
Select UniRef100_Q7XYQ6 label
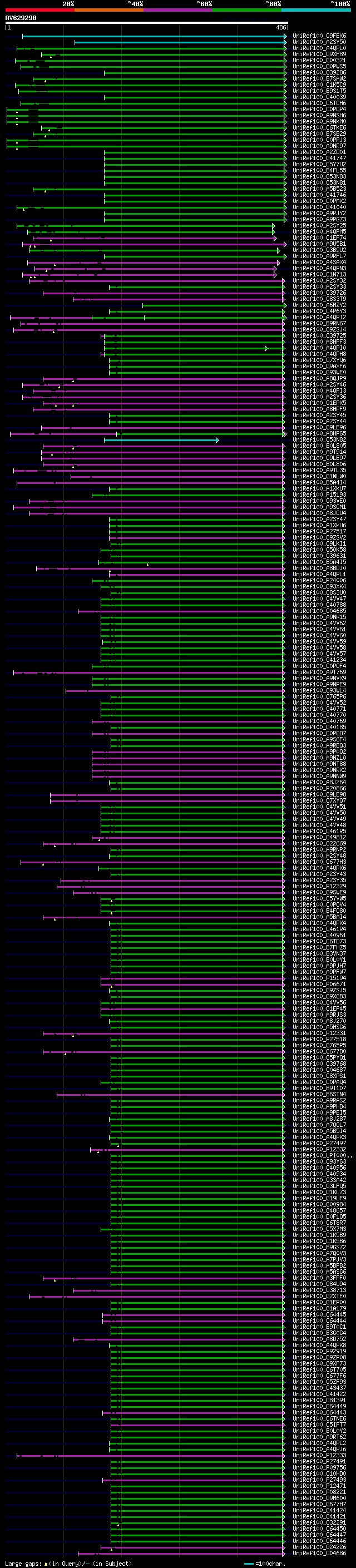(319, 360)
